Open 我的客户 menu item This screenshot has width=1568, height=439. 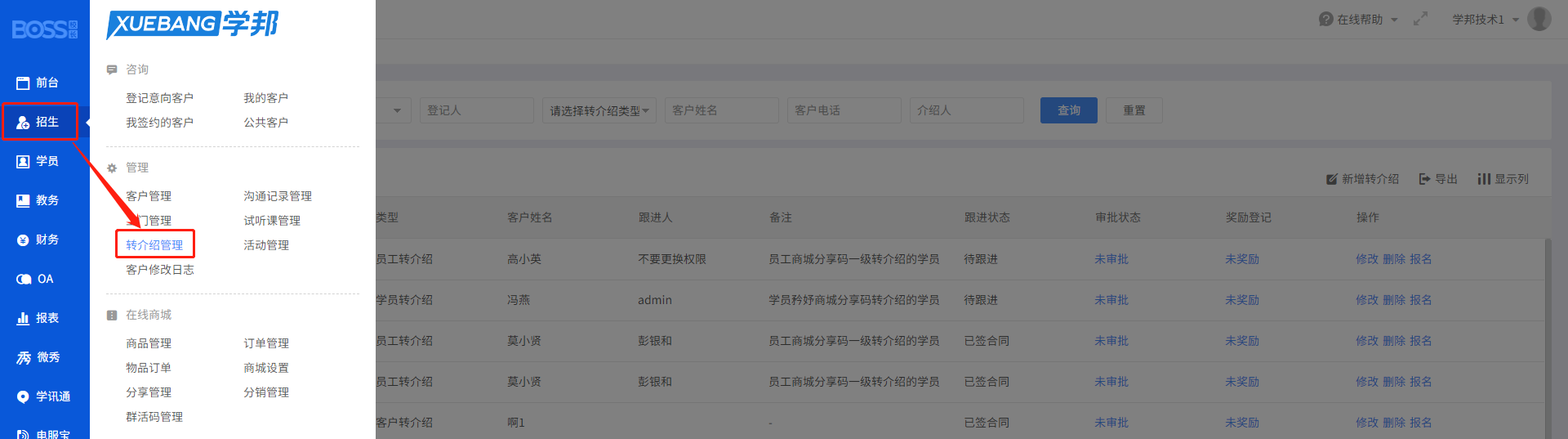(265, 98)
